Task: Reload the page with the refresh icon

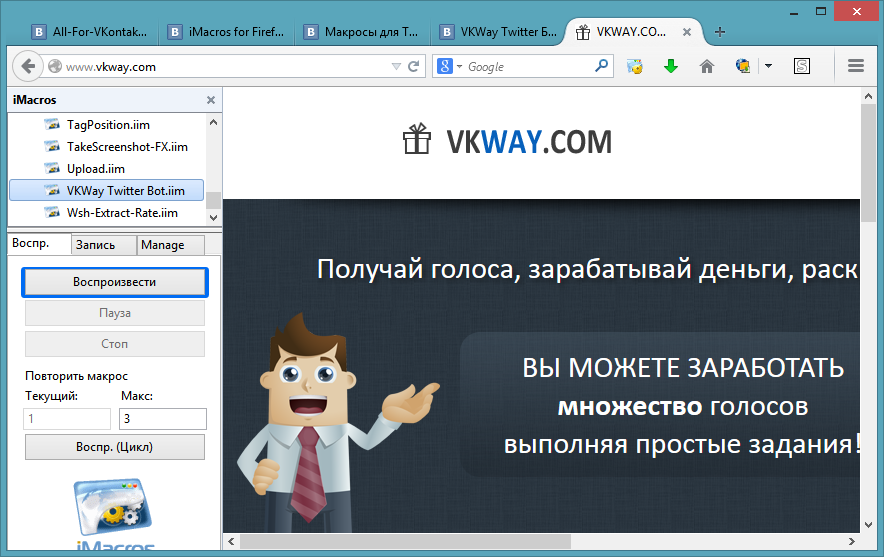Action: pos(413,67)
